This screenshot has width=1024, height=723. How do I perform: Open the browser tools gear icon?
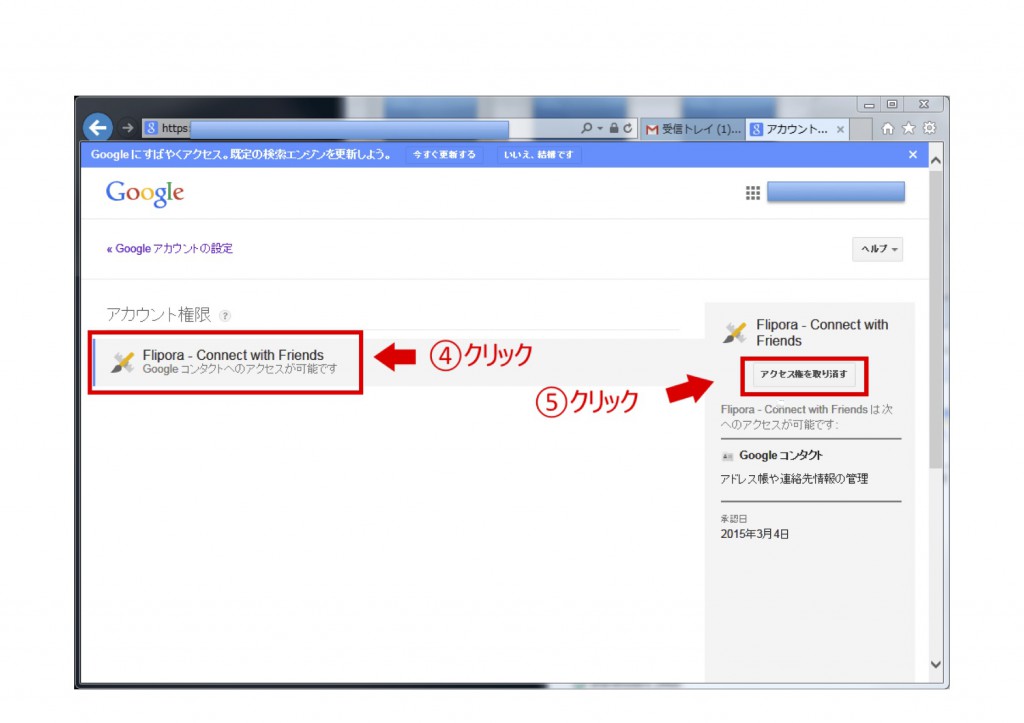tap(929, 128)
